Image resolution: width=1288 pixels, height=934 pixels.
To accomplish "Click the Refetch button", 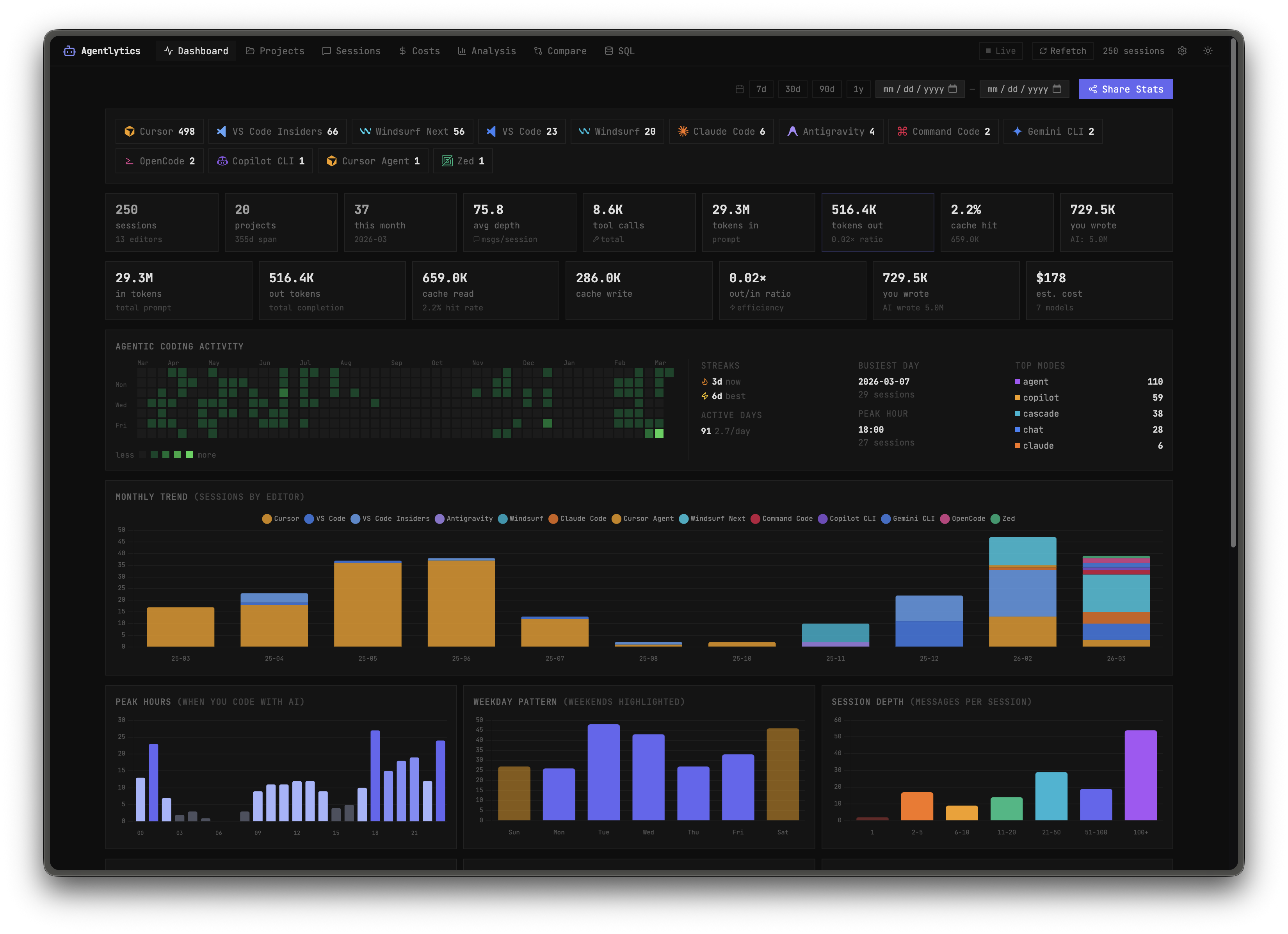I will pyautogui.click(x=1062, y=50).
